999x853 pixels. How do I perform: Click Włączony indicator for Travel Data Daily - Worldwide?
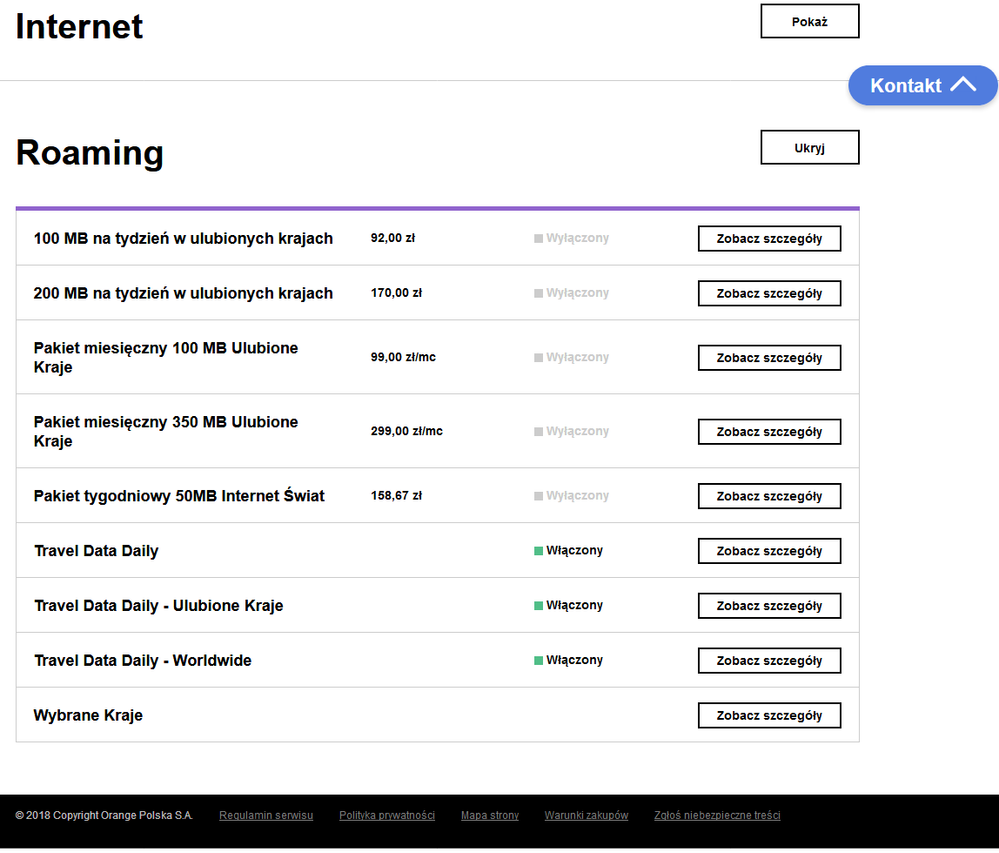tap(568, 661)
